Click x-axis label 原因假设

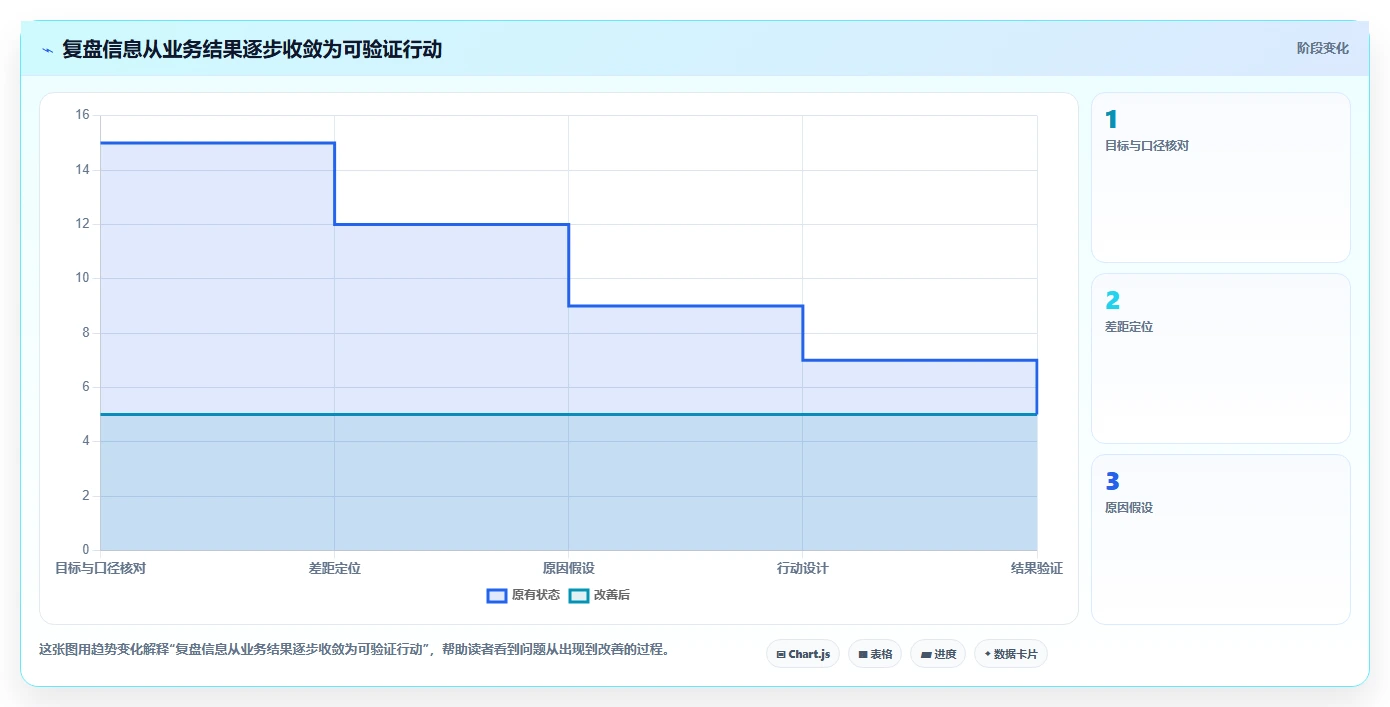[569, 568]
